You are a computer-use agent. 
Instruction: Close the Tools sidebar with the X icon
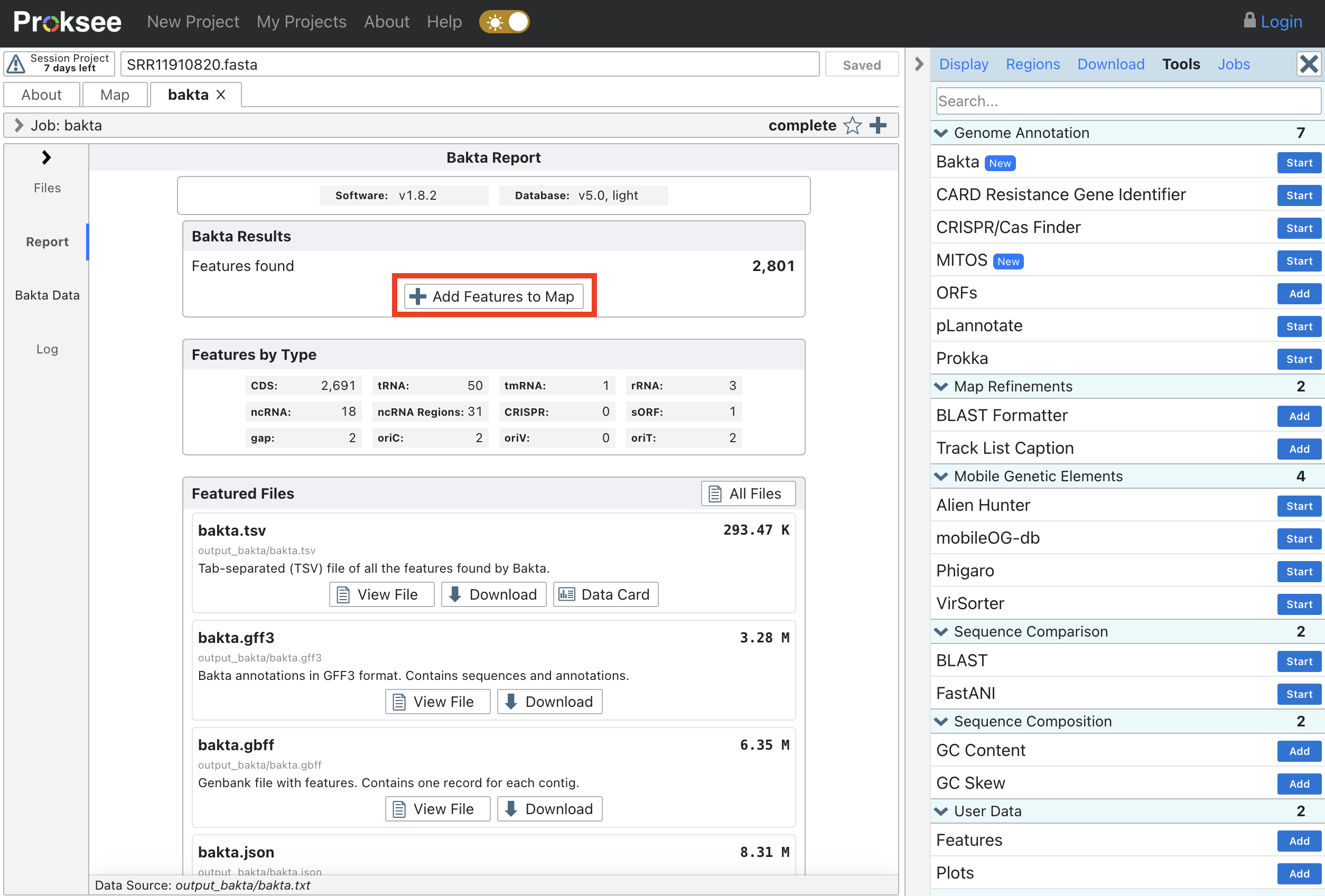point(1308,64)
